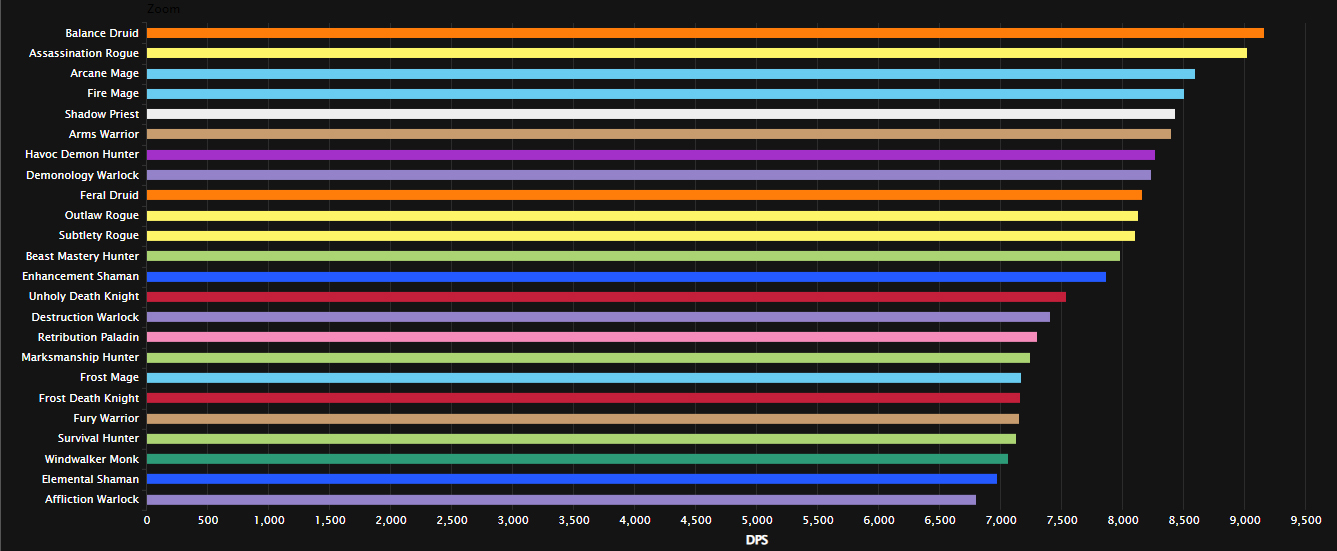1337x551 pixels.
Task: Click the Assassination Rogue bar
Action: tap(697, 53)
